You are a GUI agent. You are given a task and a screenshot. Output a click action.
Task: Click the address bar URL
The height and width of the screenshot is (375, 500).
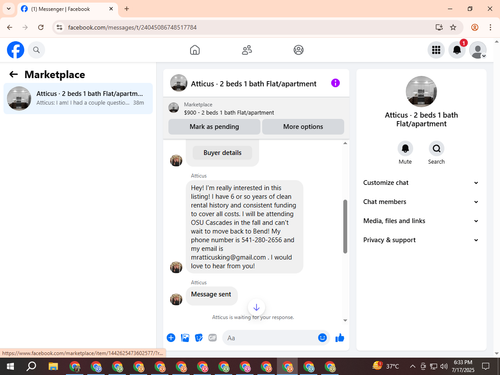[132, 27]
